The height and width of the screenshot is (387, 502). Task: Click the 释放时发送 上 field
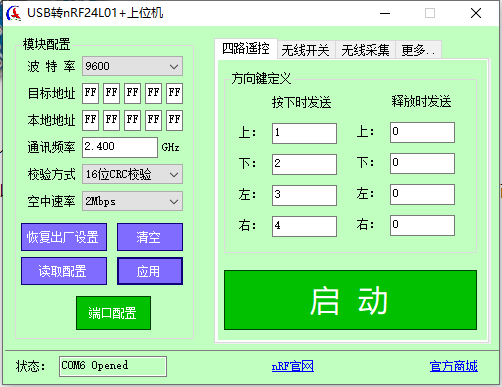(x=422, y=132)
